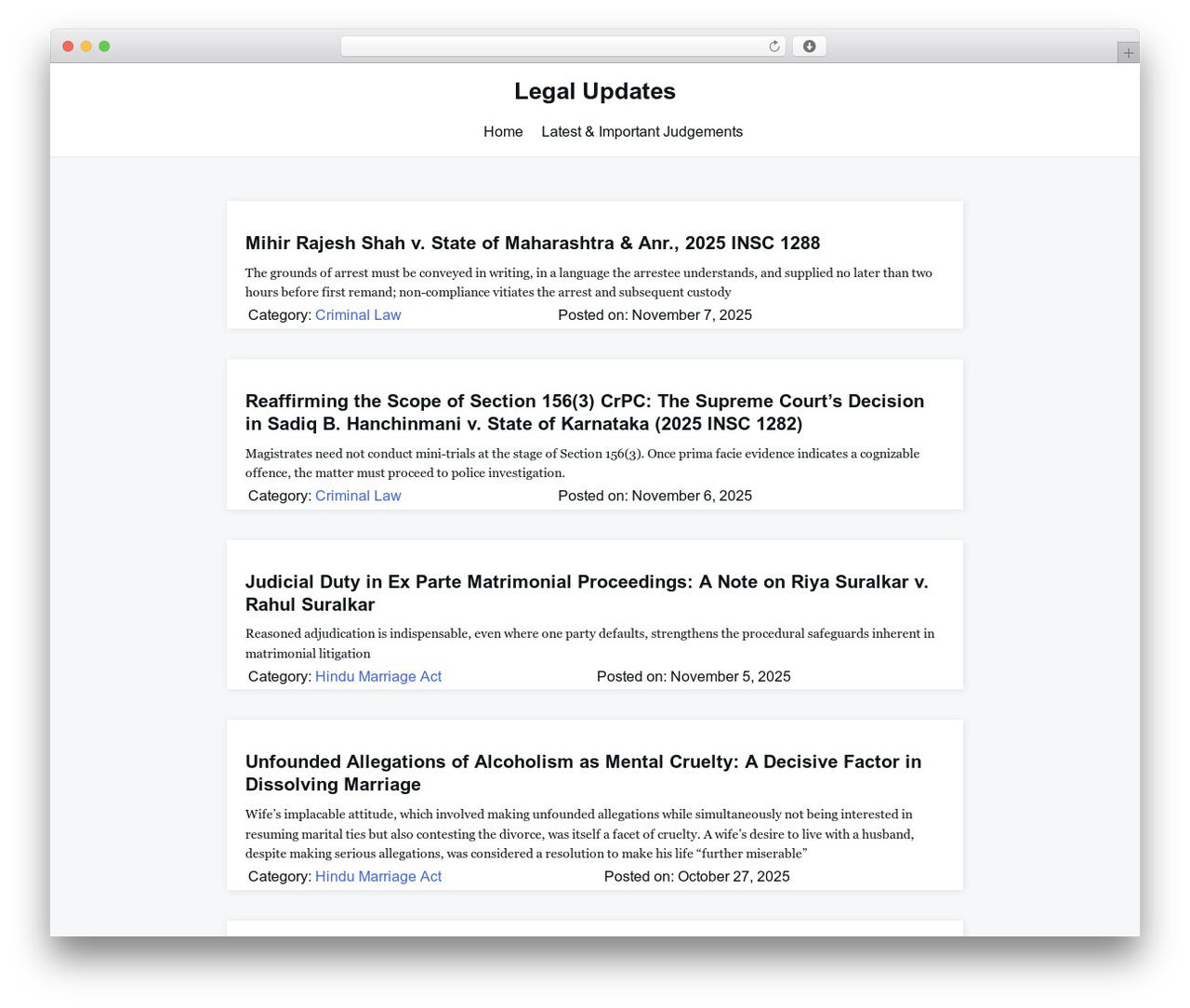Open the Riya Suralkar v. Rahul Suralkar note

click(587, 592)
